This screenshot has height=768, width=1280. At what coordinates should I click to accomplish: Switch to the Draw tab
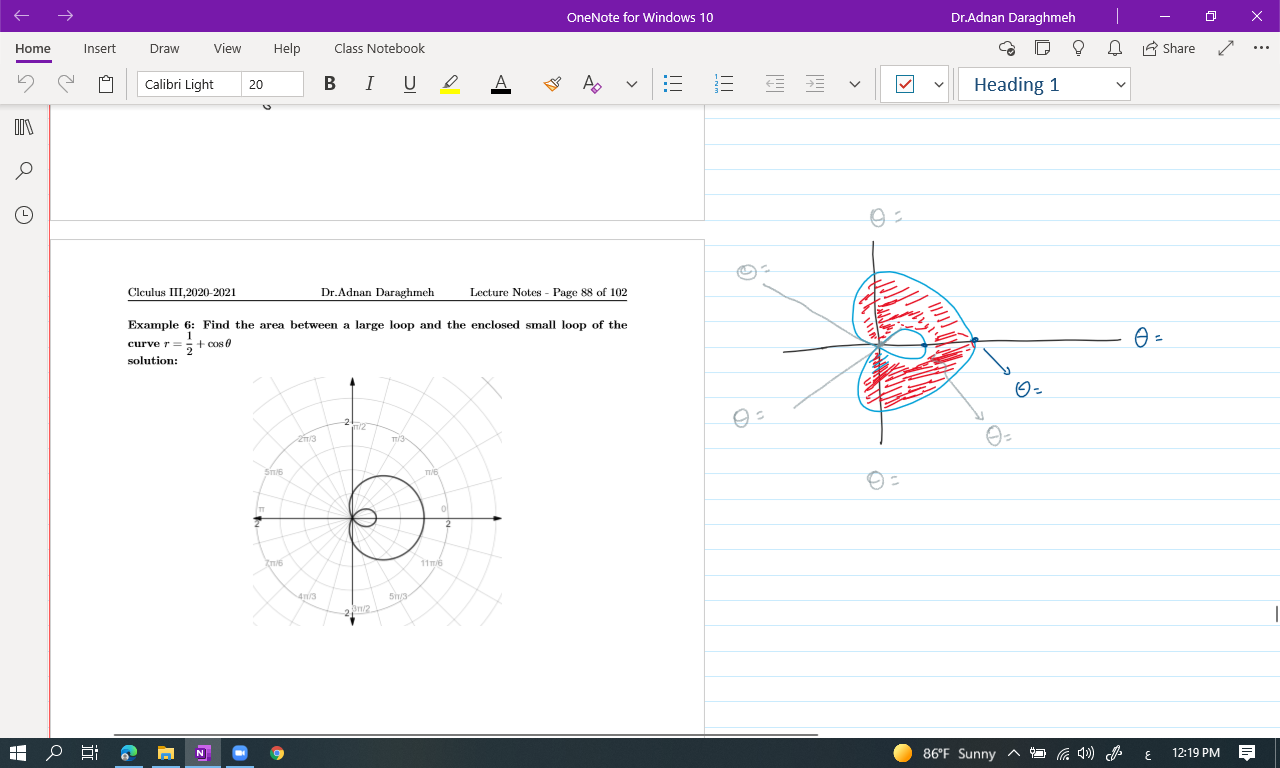(164, 48)
